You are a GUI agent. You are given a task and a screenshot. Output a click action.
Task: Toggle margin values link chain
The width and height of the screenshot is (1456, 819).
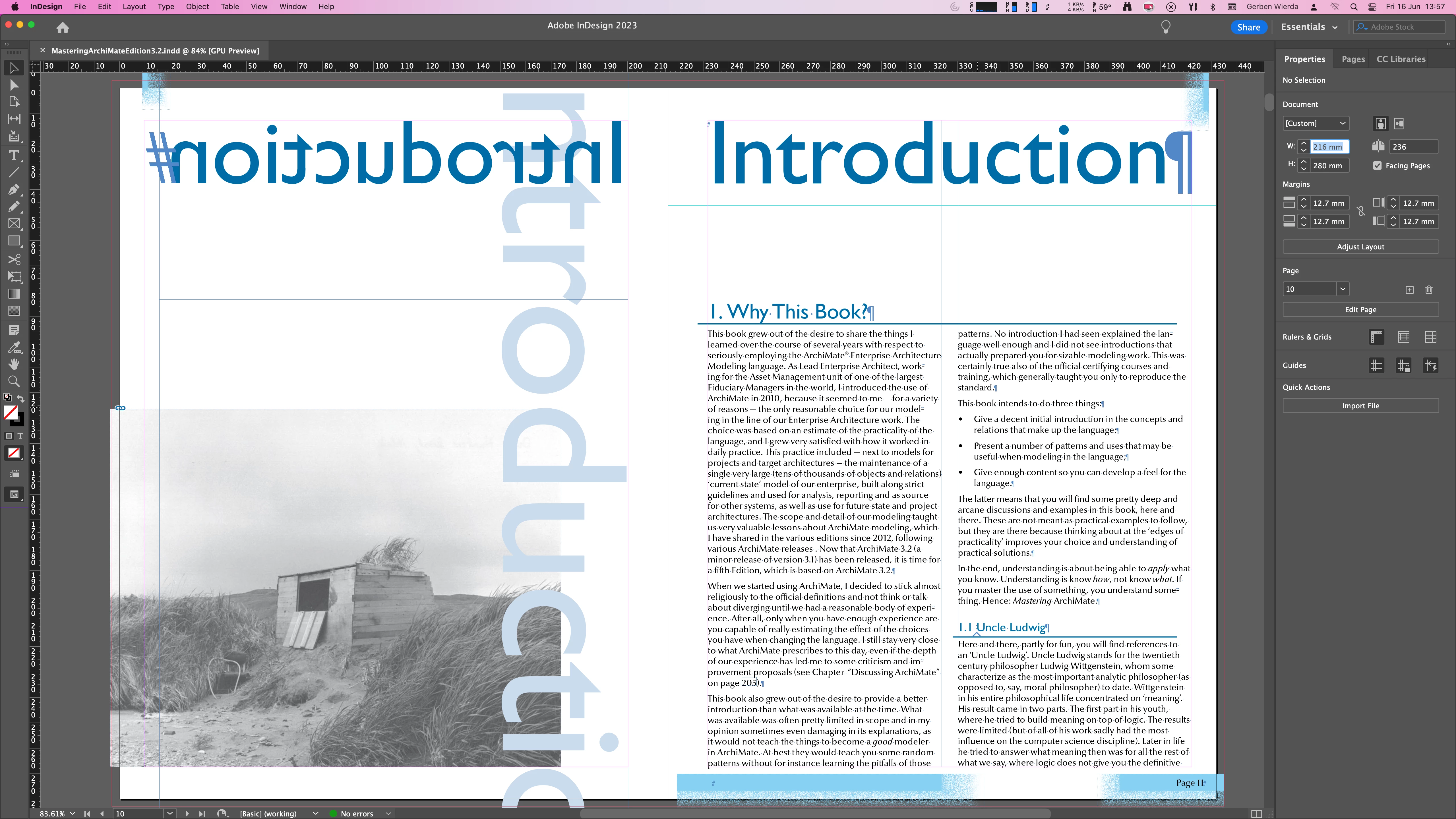point(1361,211)
